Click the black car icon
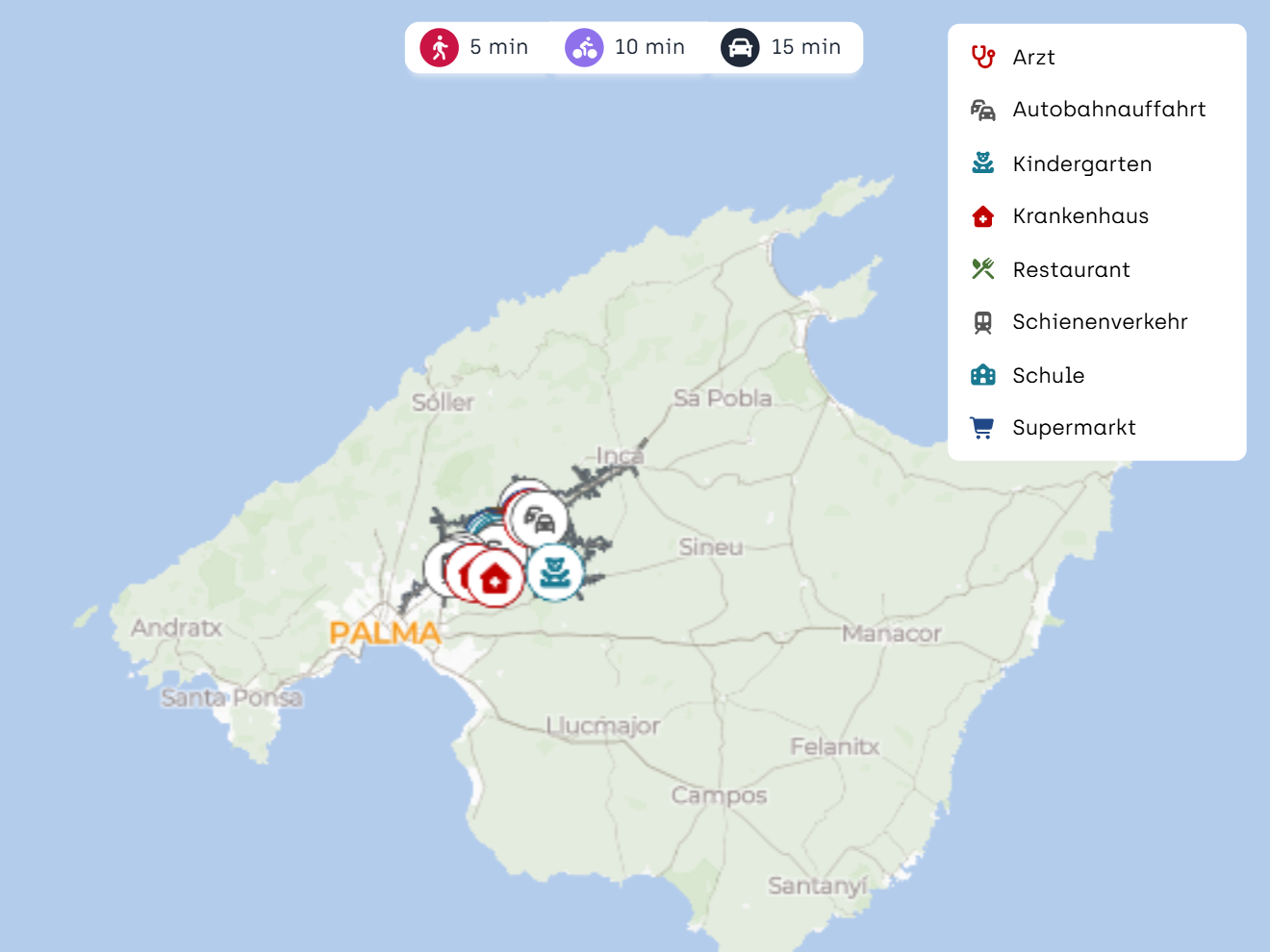This screenshot has height=952, width=1270. tap(740, 47)
